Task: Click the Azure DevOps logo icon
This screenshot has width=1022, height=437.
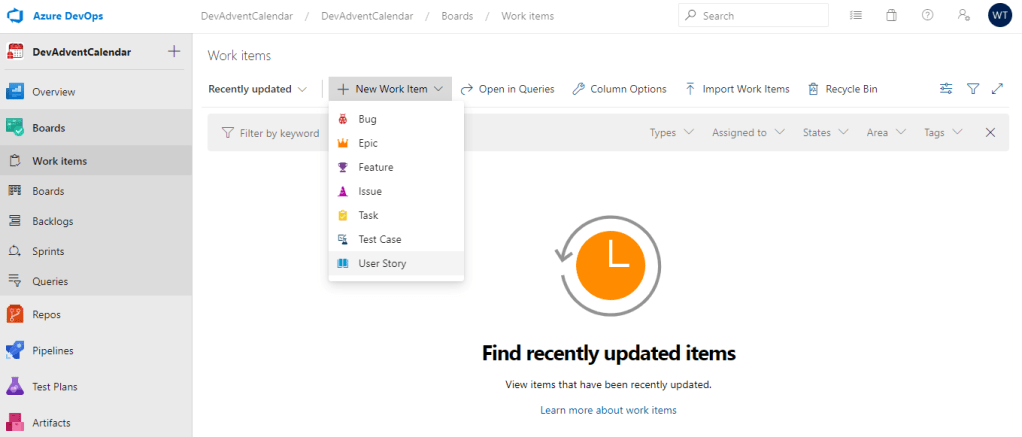Action: 16,16
